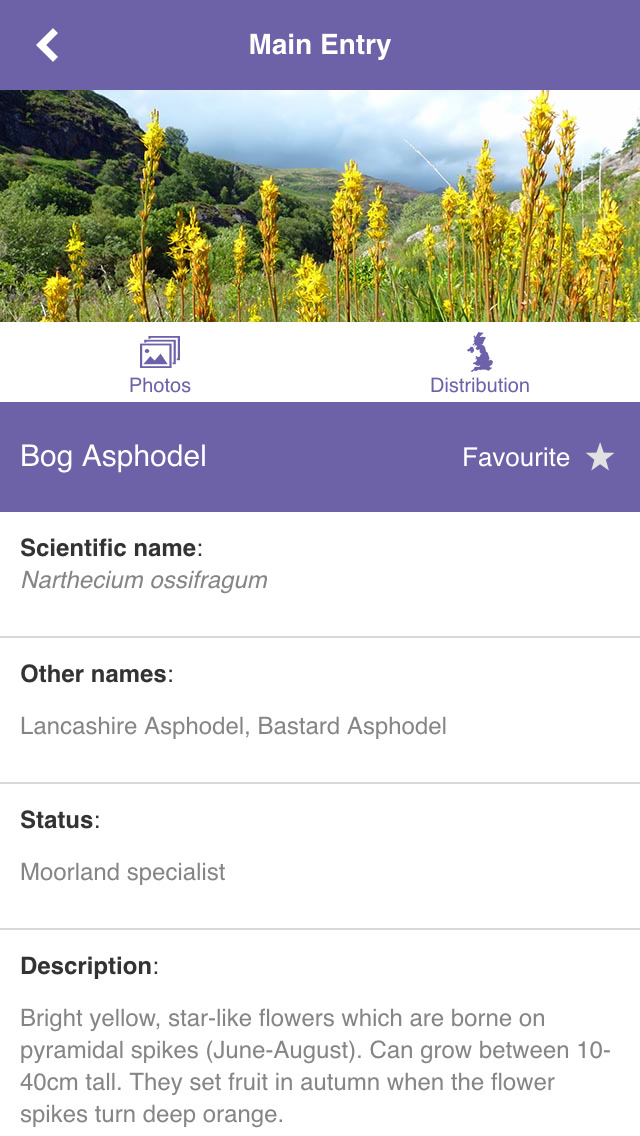Tap Lancashire Asphodel, Bastard Asphodel text
Image resolution: width=640 pixels, height=1136 pixels.
coord(233,726)
